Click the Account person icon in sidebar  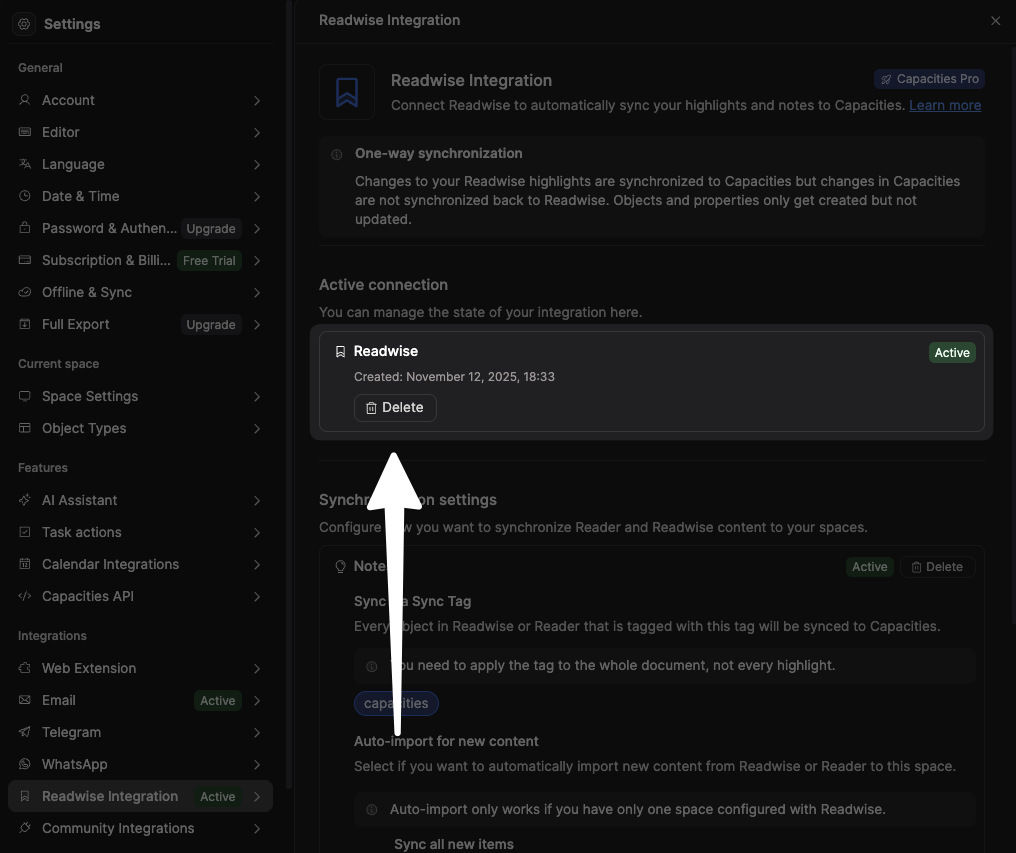(x=25, y=100)
